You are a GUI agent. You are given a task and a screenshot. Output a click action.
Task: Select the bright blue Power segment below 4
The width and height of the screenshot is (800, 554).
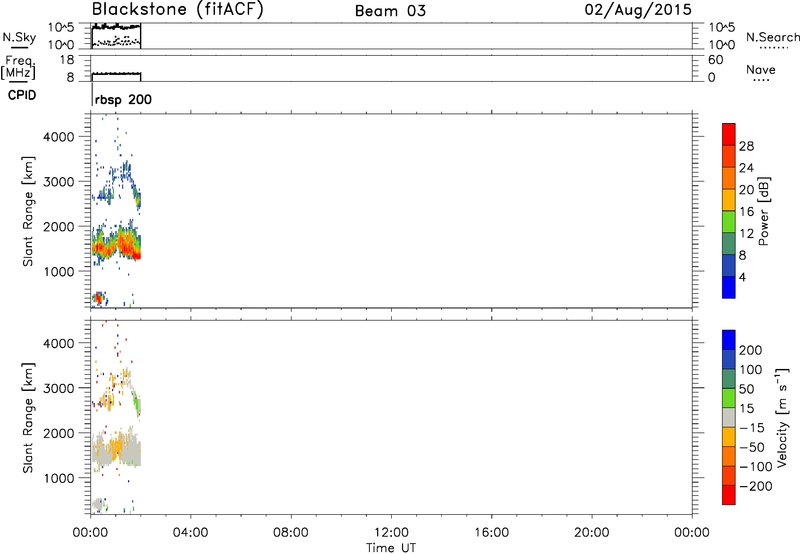729,287
